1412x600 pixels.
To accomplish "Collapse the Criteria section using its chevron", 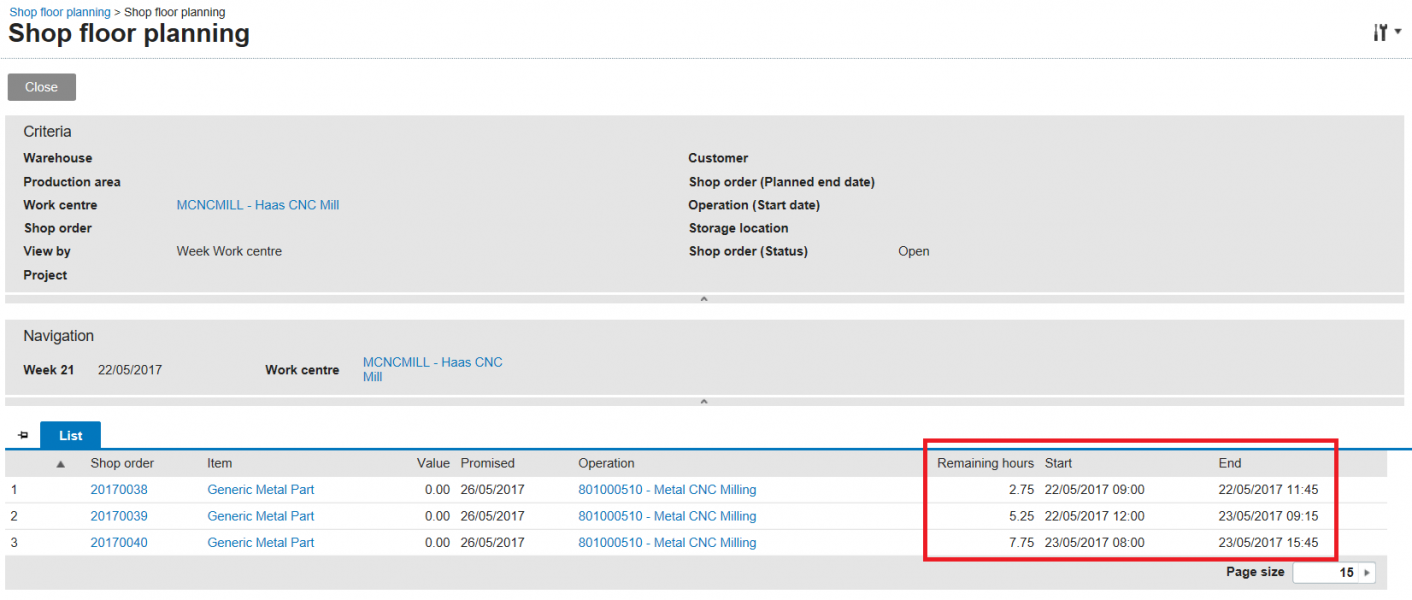I will (x=703, y=299).
